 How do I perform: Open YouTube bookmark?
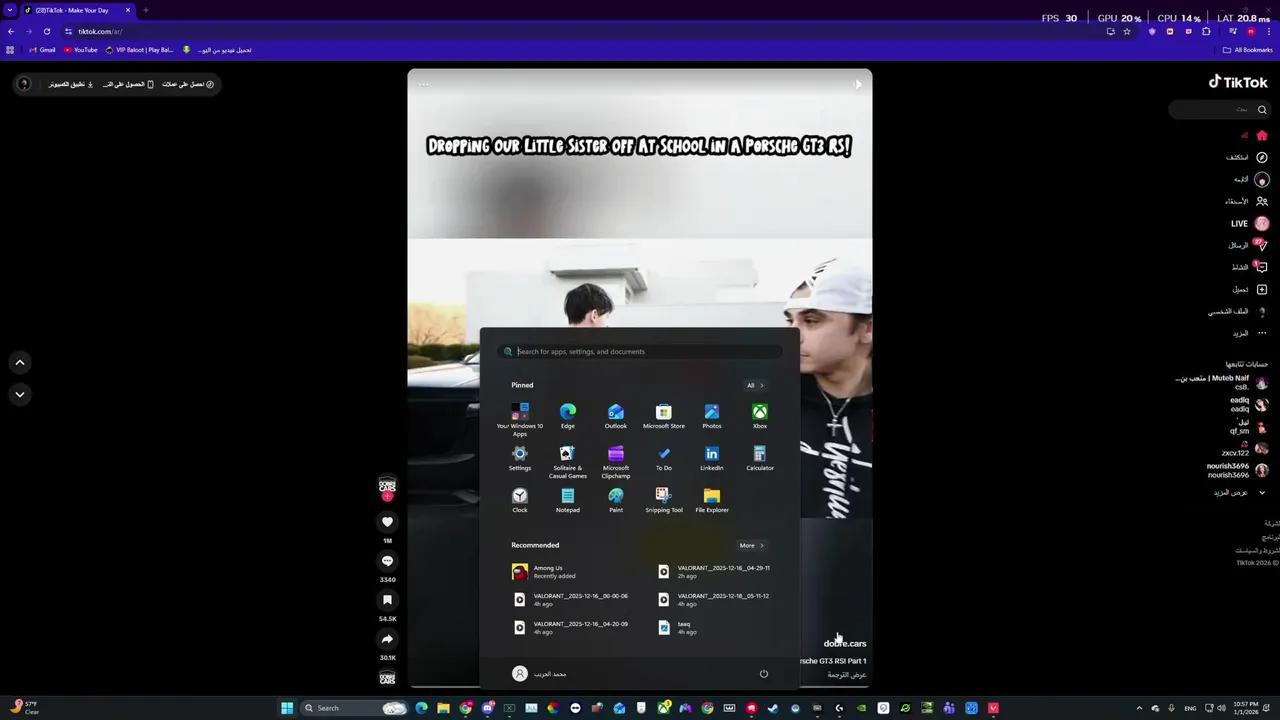pos(81,50)
